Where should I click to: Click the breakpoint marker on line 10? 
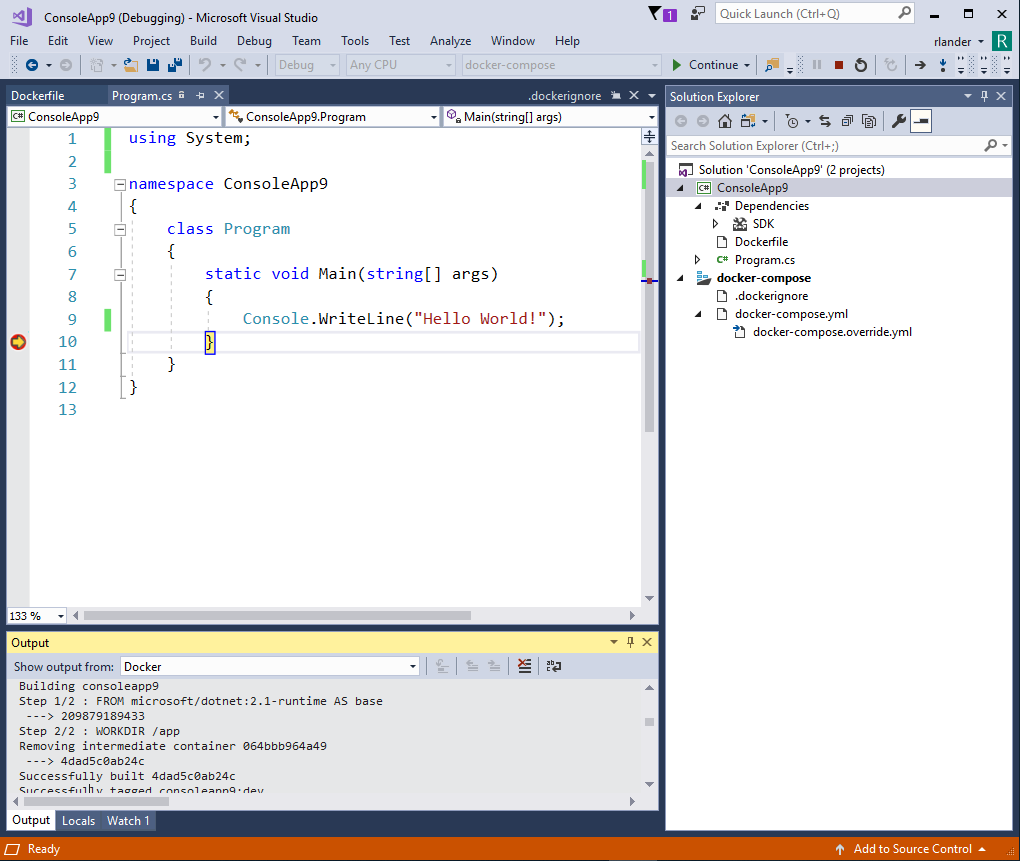18,342
